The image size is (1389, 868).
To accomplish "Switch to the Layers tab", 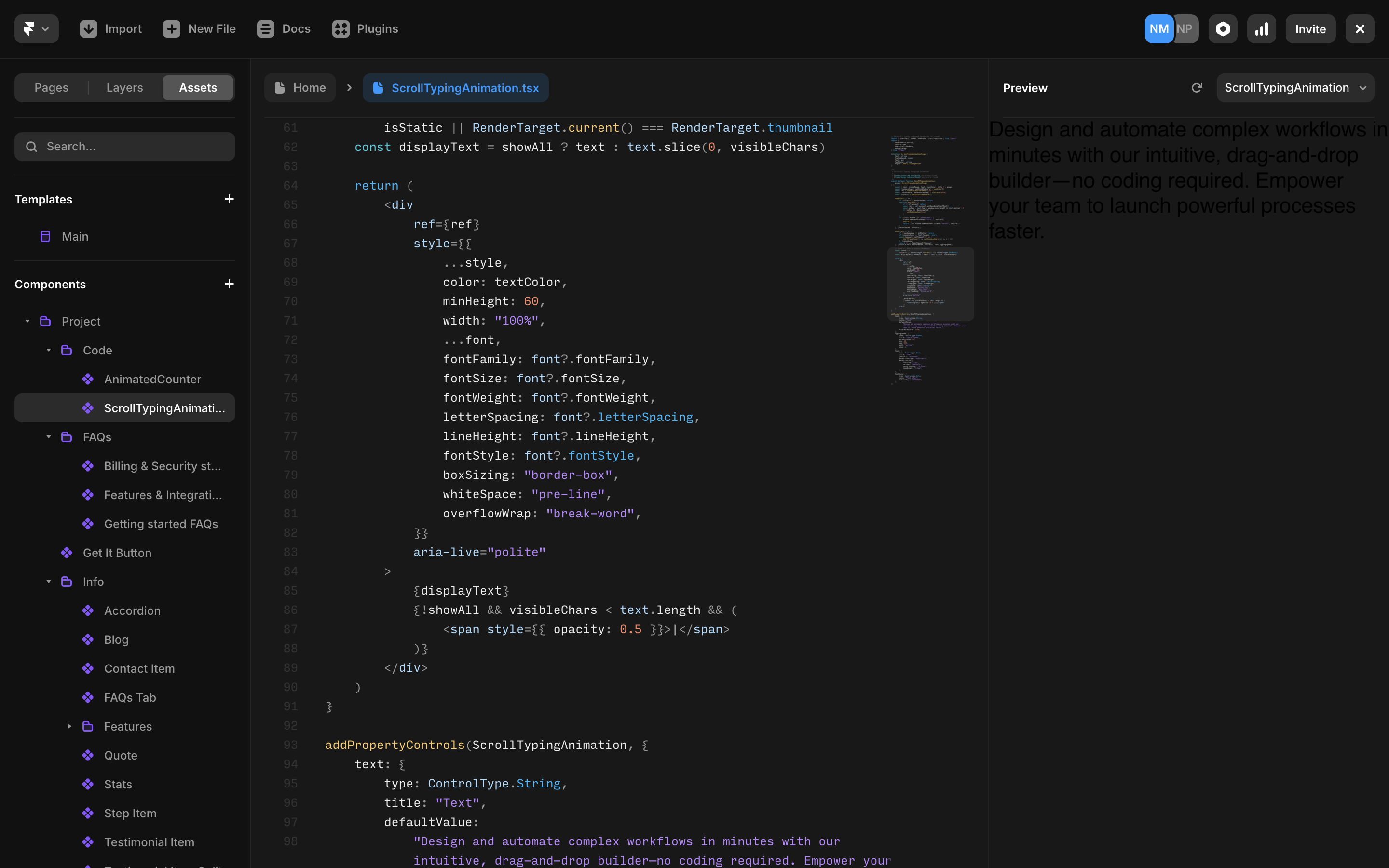I will (124, 87).
